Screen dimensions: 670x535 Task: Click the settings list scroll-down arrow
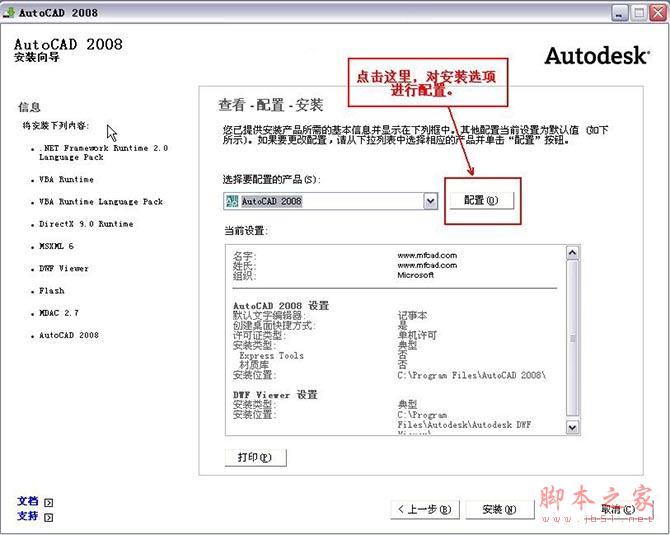[573, 427]
